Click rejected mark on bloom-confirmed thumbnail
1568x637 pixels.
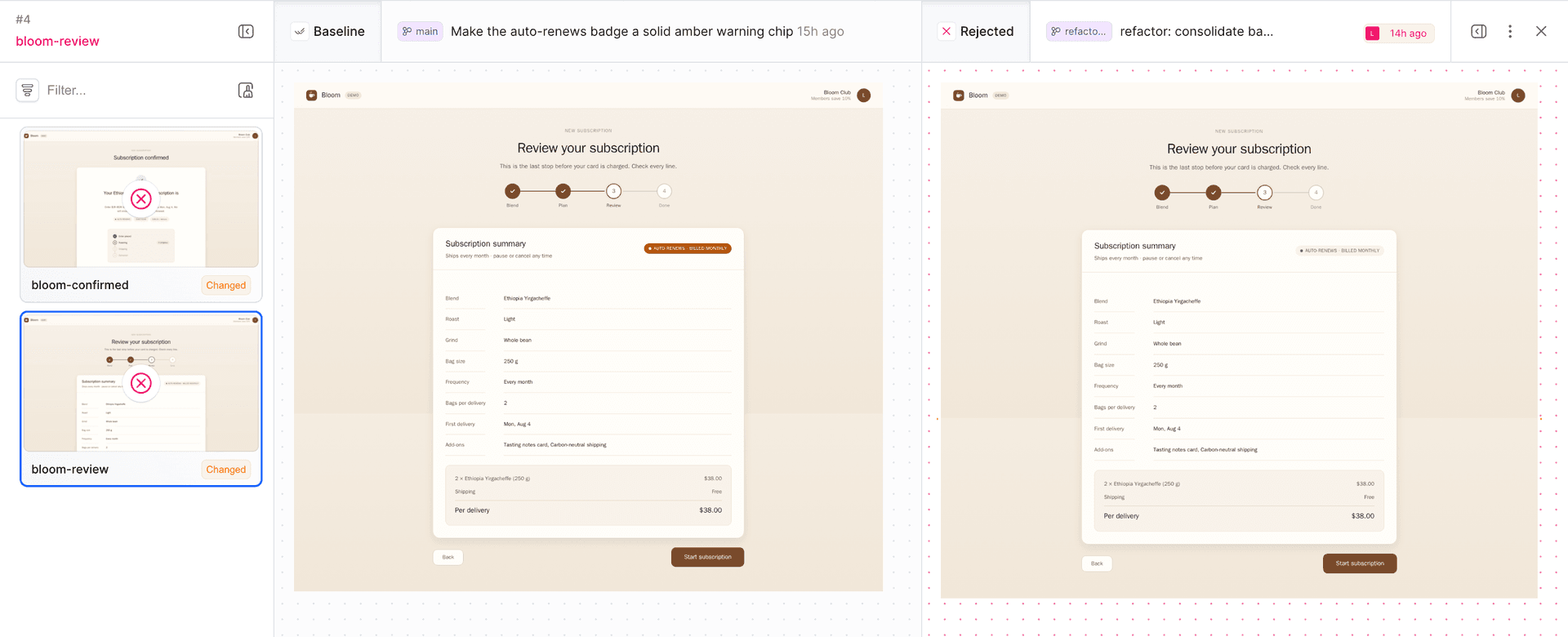(141, 198)
